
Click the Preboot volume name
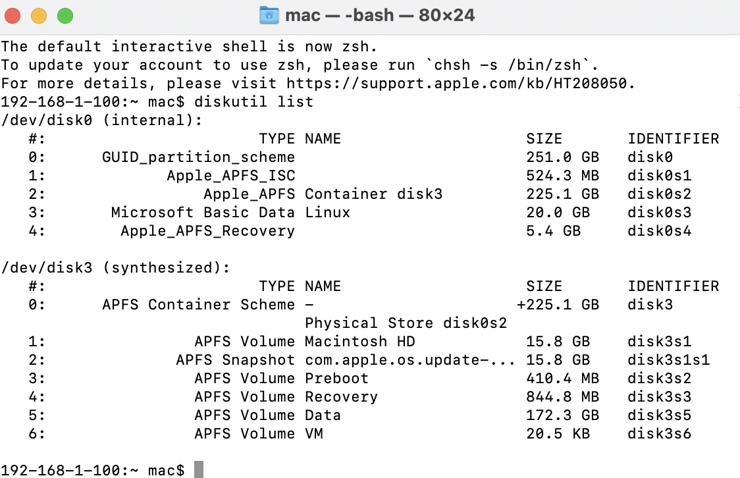pyautogui.click(x=336, y=378)
